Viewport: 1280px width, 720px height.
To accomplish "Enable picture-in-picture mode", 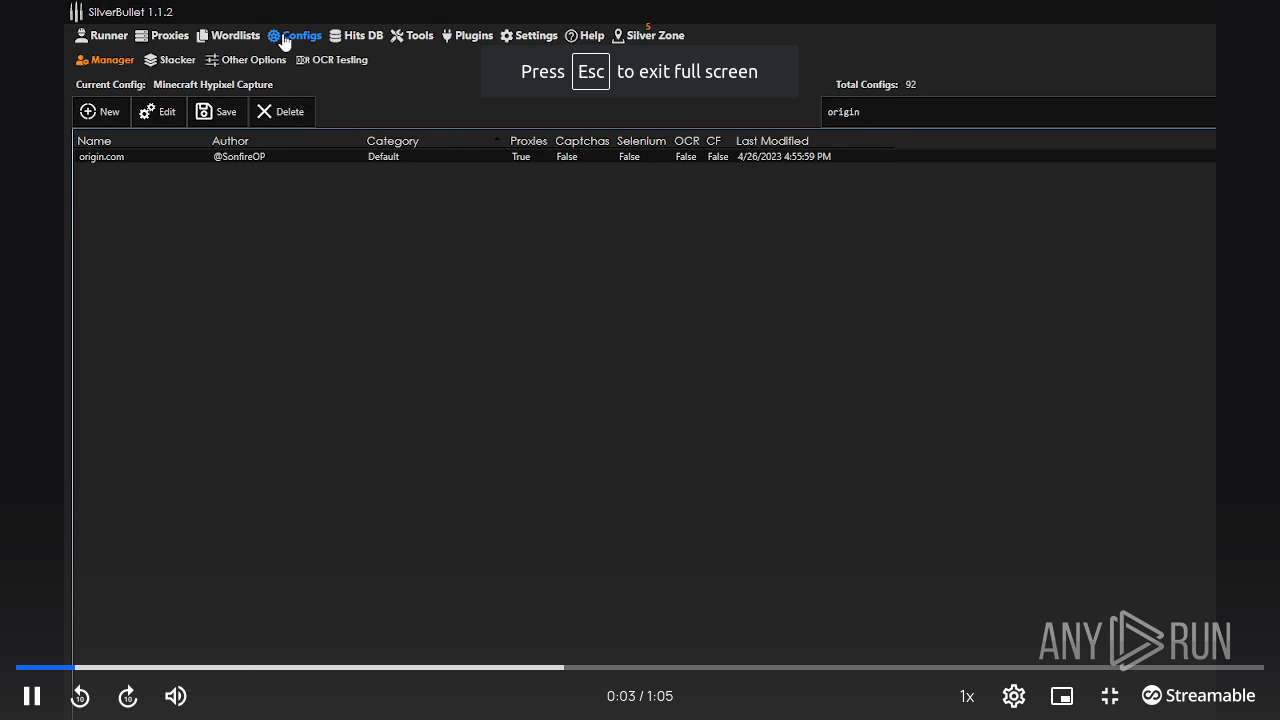I will [x=1062, y=696].
